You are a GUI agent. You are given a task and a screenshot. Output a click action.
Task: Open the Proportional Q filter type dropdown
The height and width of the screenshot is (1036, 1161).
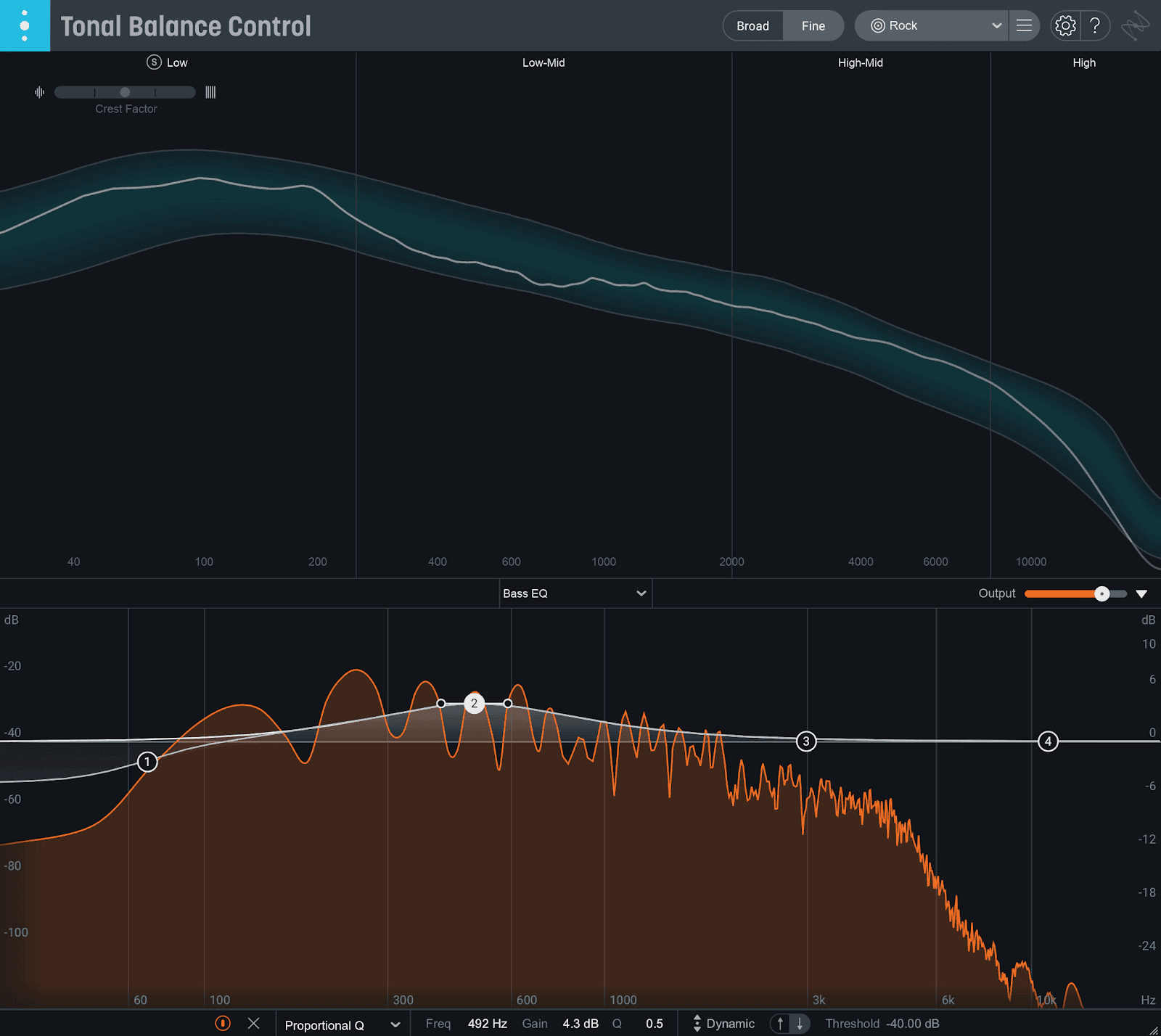click(x=342, y=1024)
